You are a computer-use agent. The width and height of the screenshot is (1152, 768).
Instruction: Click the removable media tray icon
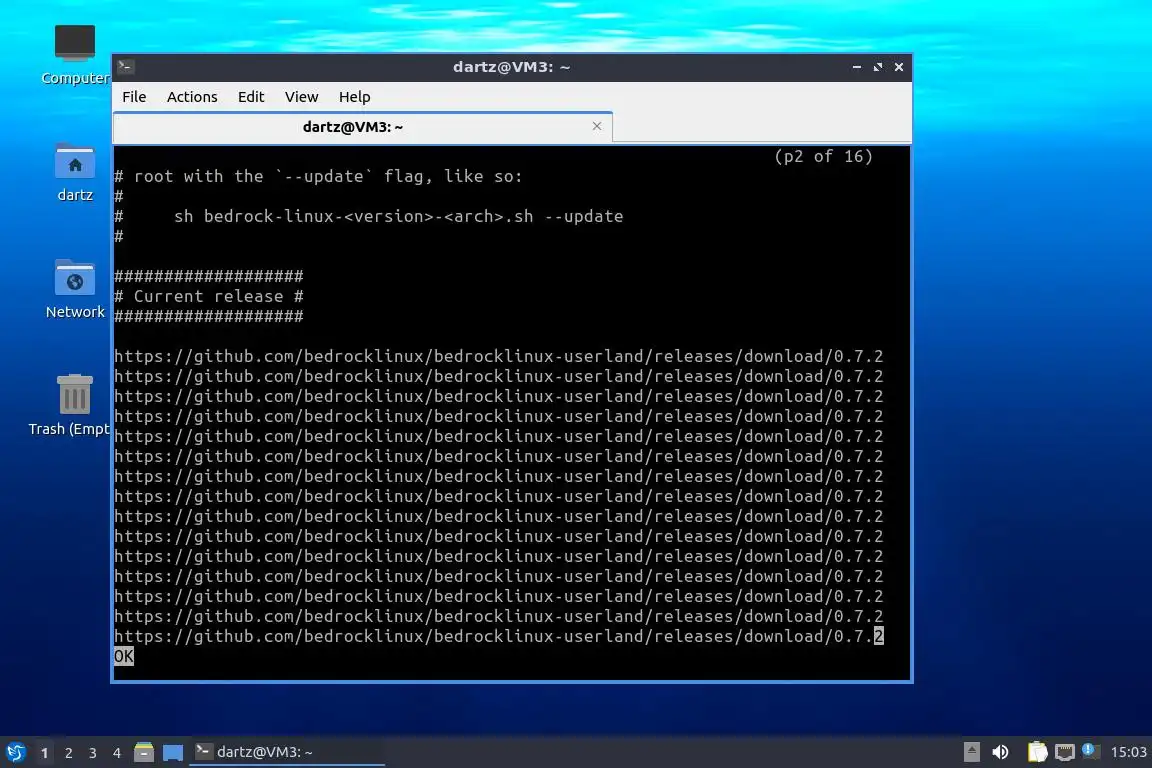click(x=971, y=752)
